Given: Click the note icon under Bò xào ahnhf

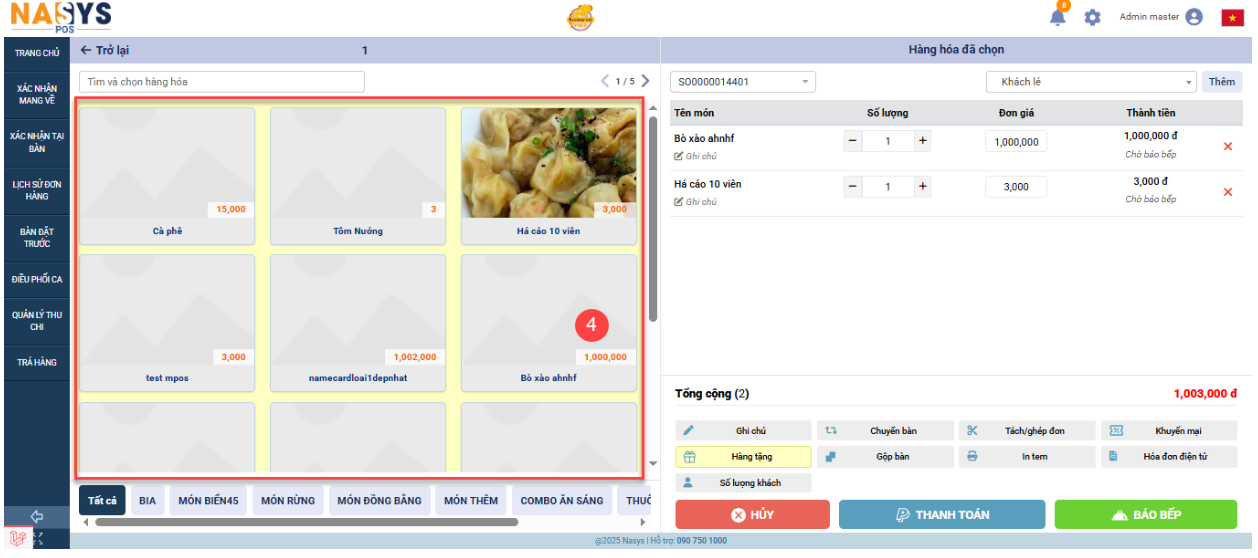Looking at the screenshot, I should [680, 157].
